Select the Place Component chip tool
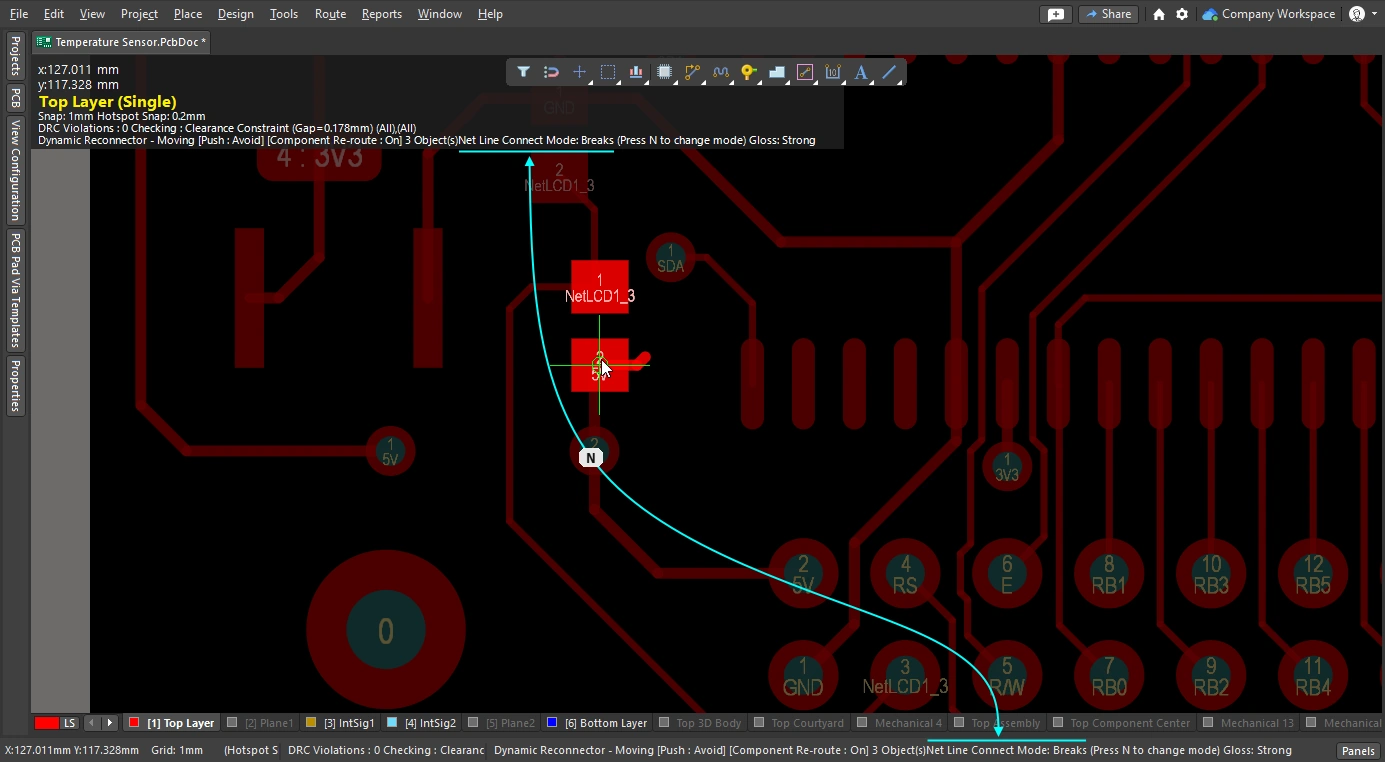The height and width of the screenshot is (762, 1385). (x=664, y=72)
